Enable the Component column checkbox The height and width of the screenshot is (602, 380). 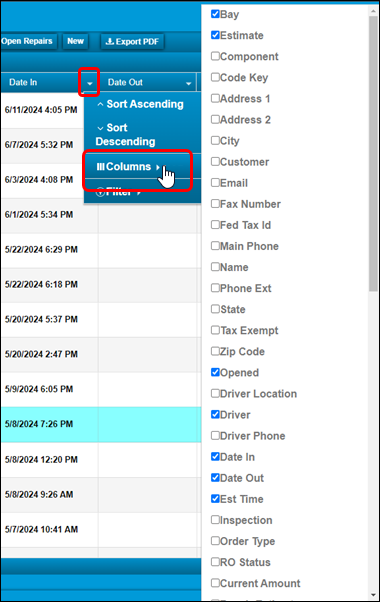coord(215,56)
